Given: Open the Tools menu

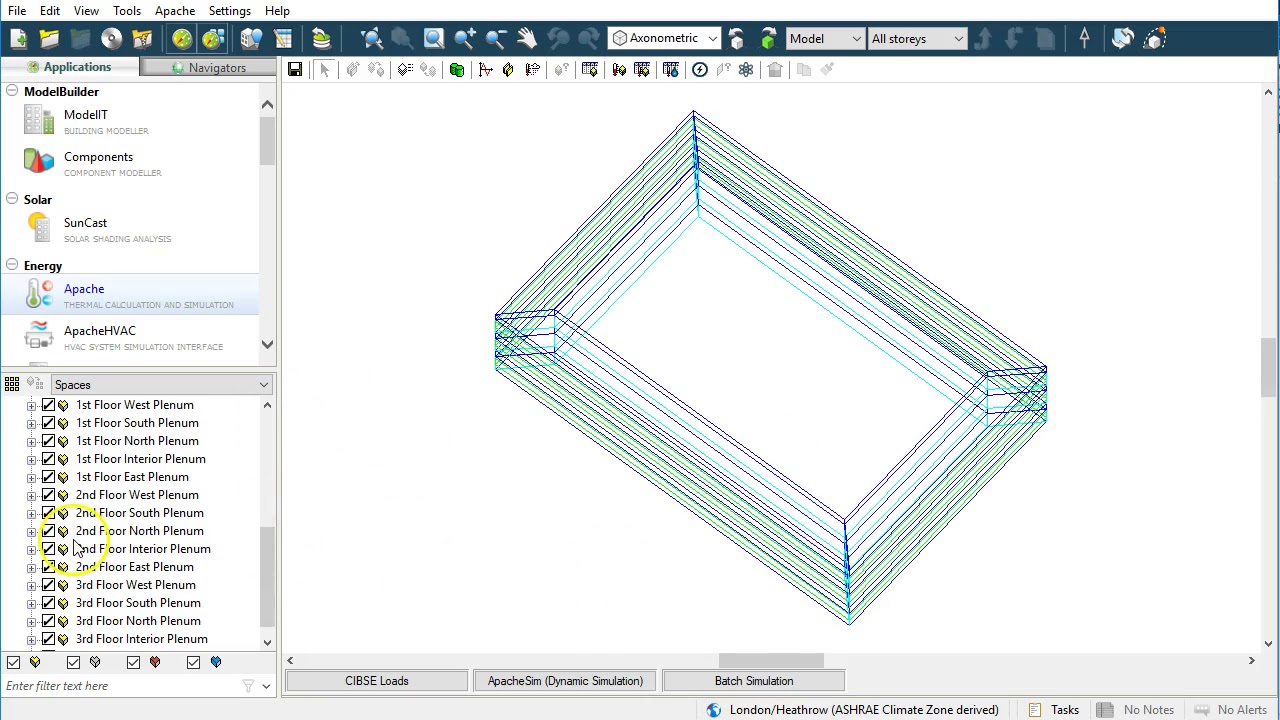Looking at the screenshot, I should pyautogui.click(x=127, y=11).
